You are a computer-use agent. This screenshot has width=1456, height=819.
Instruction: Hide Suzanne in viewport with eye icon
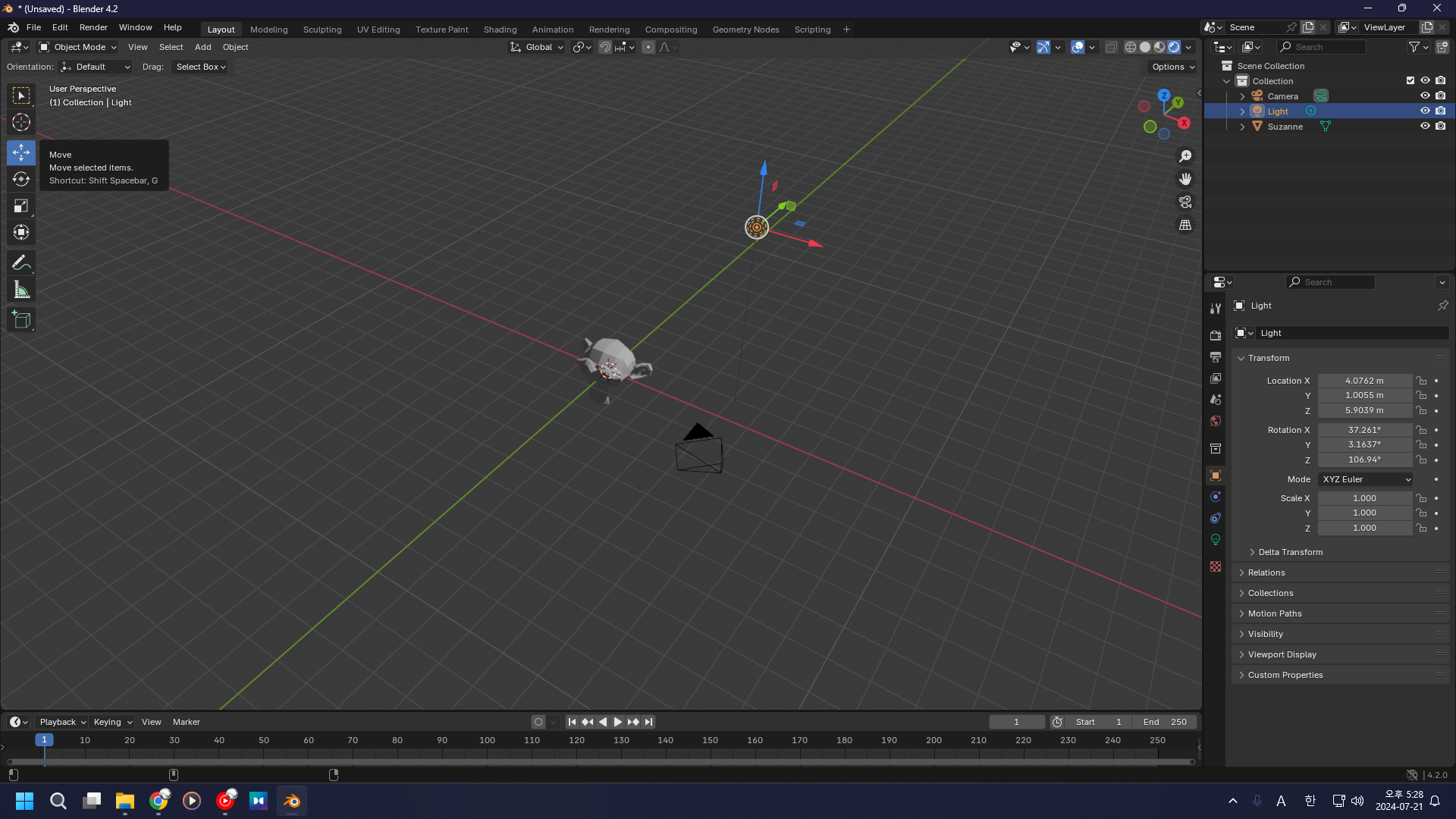1425,127
